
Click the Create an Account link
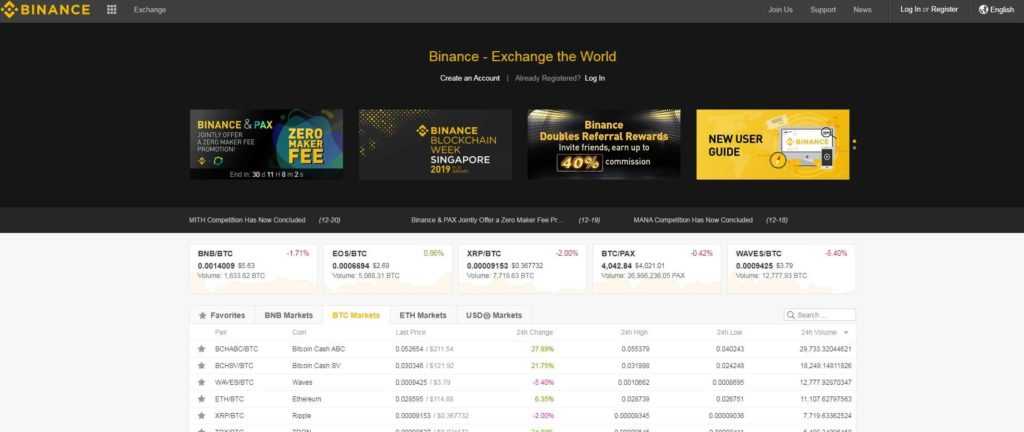[469, 78]
